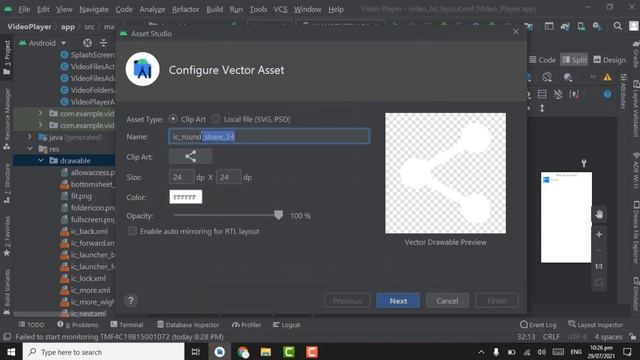Reset preview zoom with 1:1 icon
Viewport: 640px width, 360px height.
(599, 267)
